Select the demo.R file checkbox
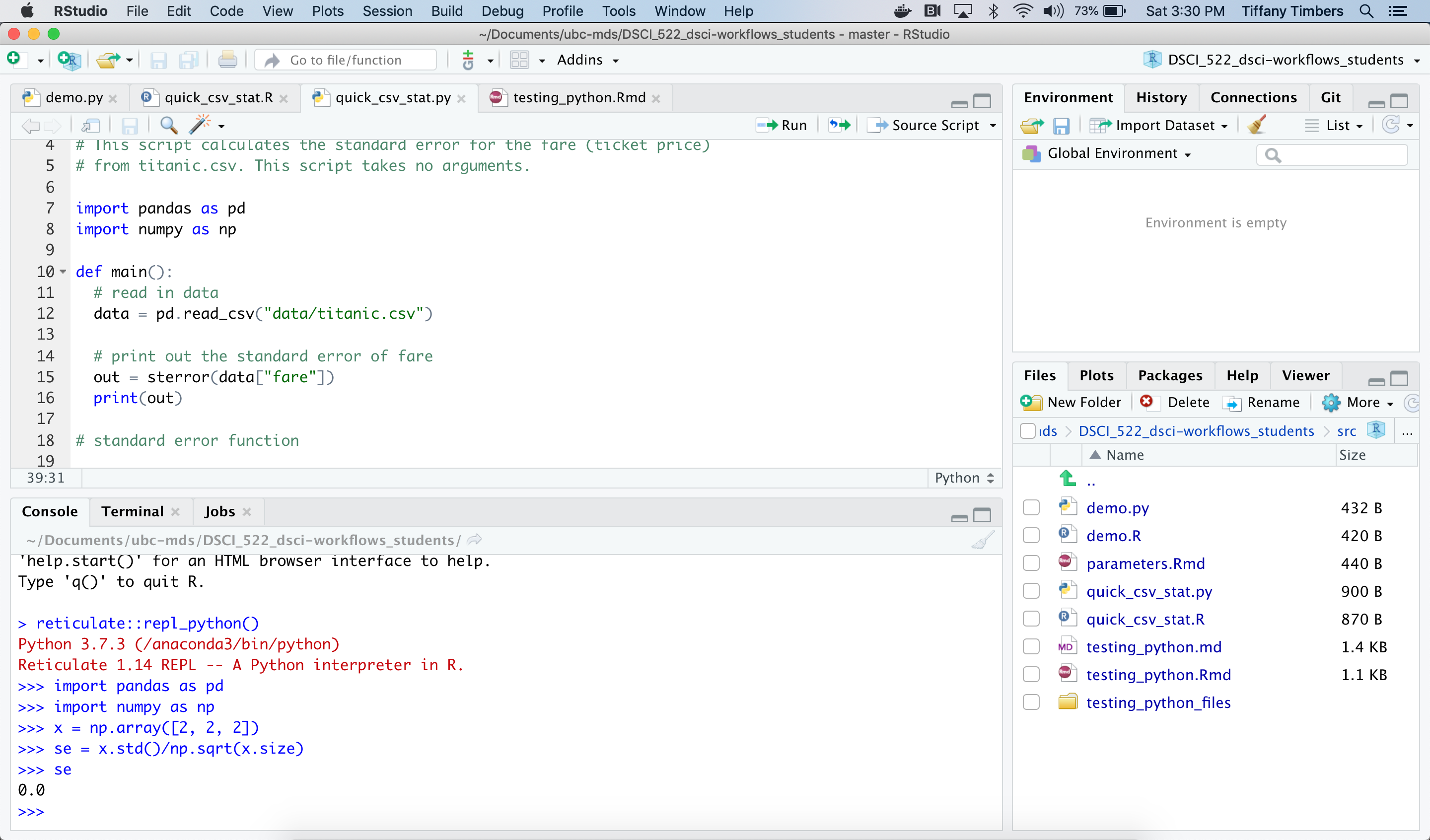The width and height of the screenshot is (1430, 840). [x=1030, y=535]
